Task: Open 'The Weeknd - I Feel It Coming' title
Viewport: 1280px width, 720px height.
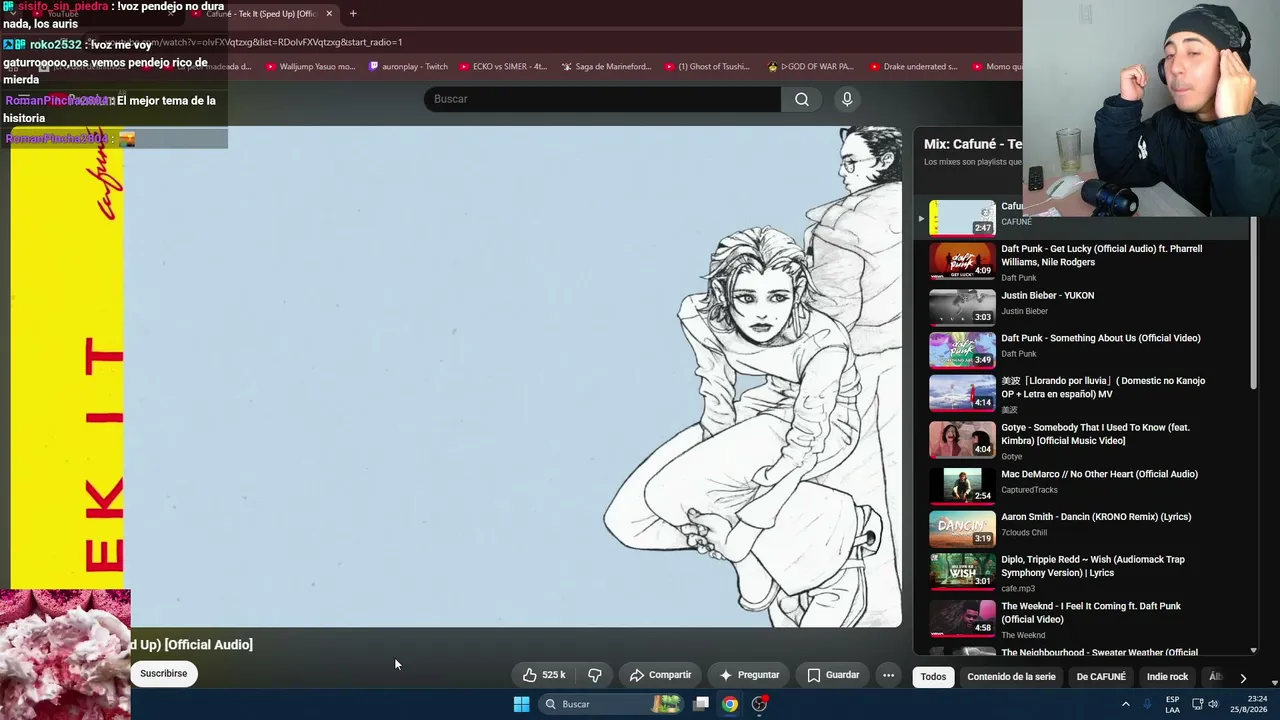Action: 1091,613
